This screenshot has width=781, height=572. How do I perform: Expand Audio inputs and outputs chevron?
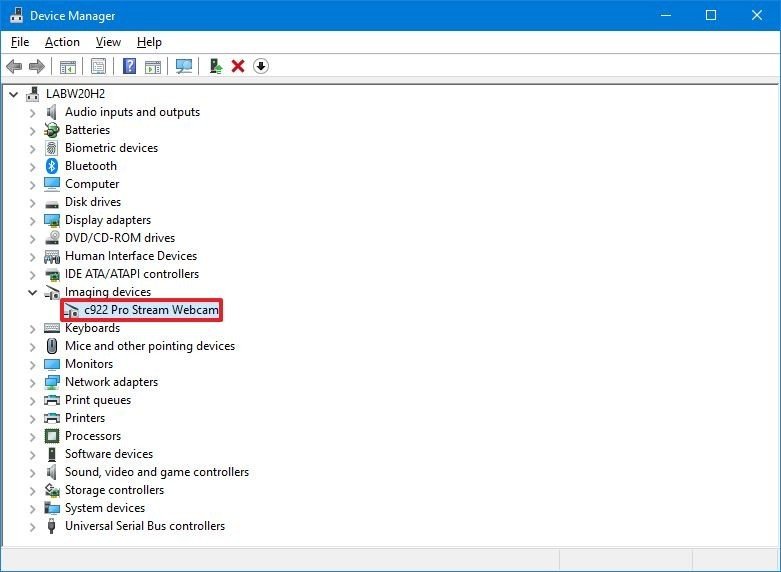33,113
